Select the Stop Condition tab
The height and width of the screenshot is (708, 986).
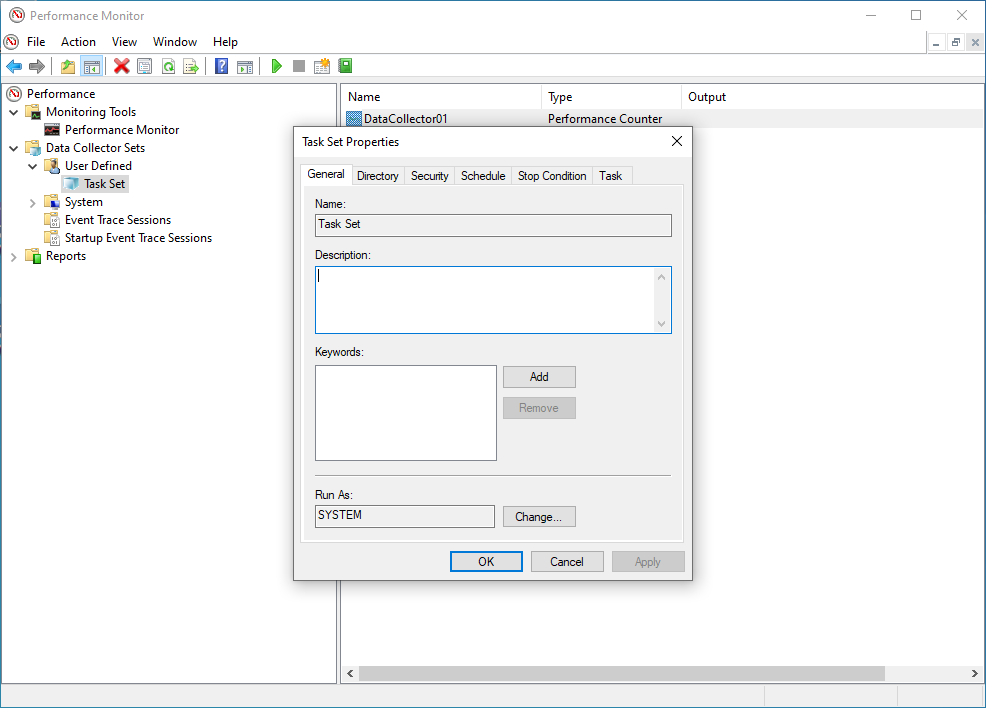tap(551, 175)
